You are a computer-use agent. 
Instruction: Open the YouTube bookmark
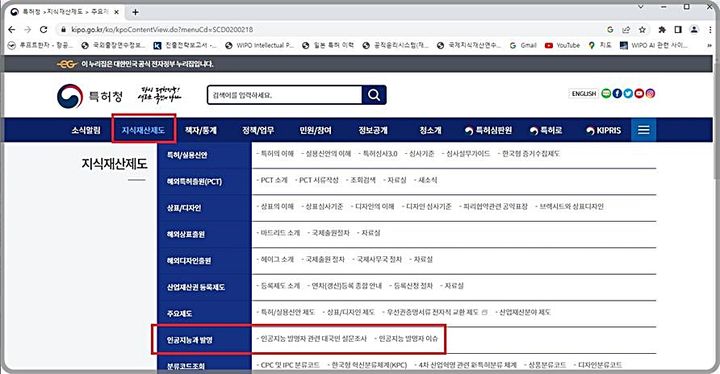(562, 45)
